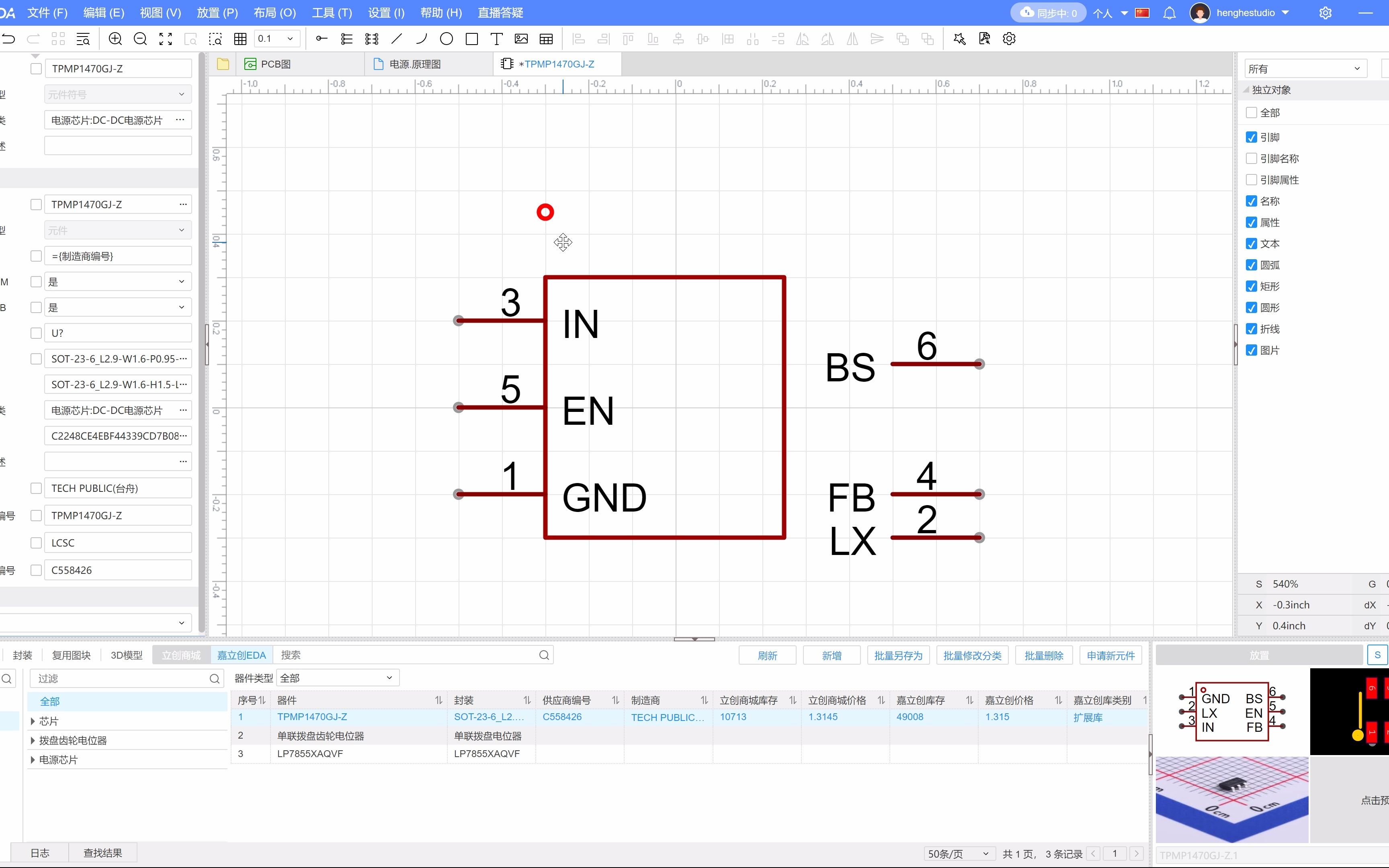Click the Undo icon
The width and height of the screenshot is (1389, 868).
(8, 39)
